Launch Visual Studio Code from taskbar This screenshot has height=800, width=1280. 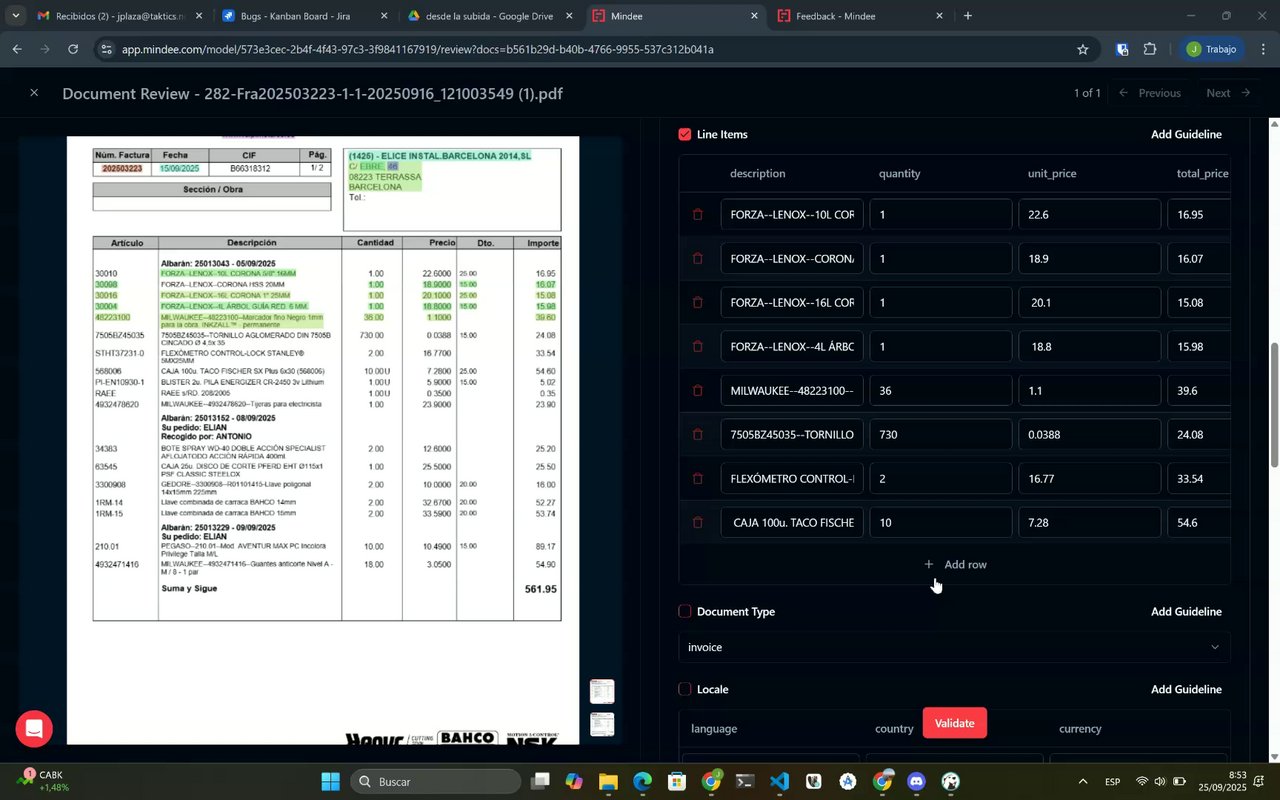click(x=780, y=781)
